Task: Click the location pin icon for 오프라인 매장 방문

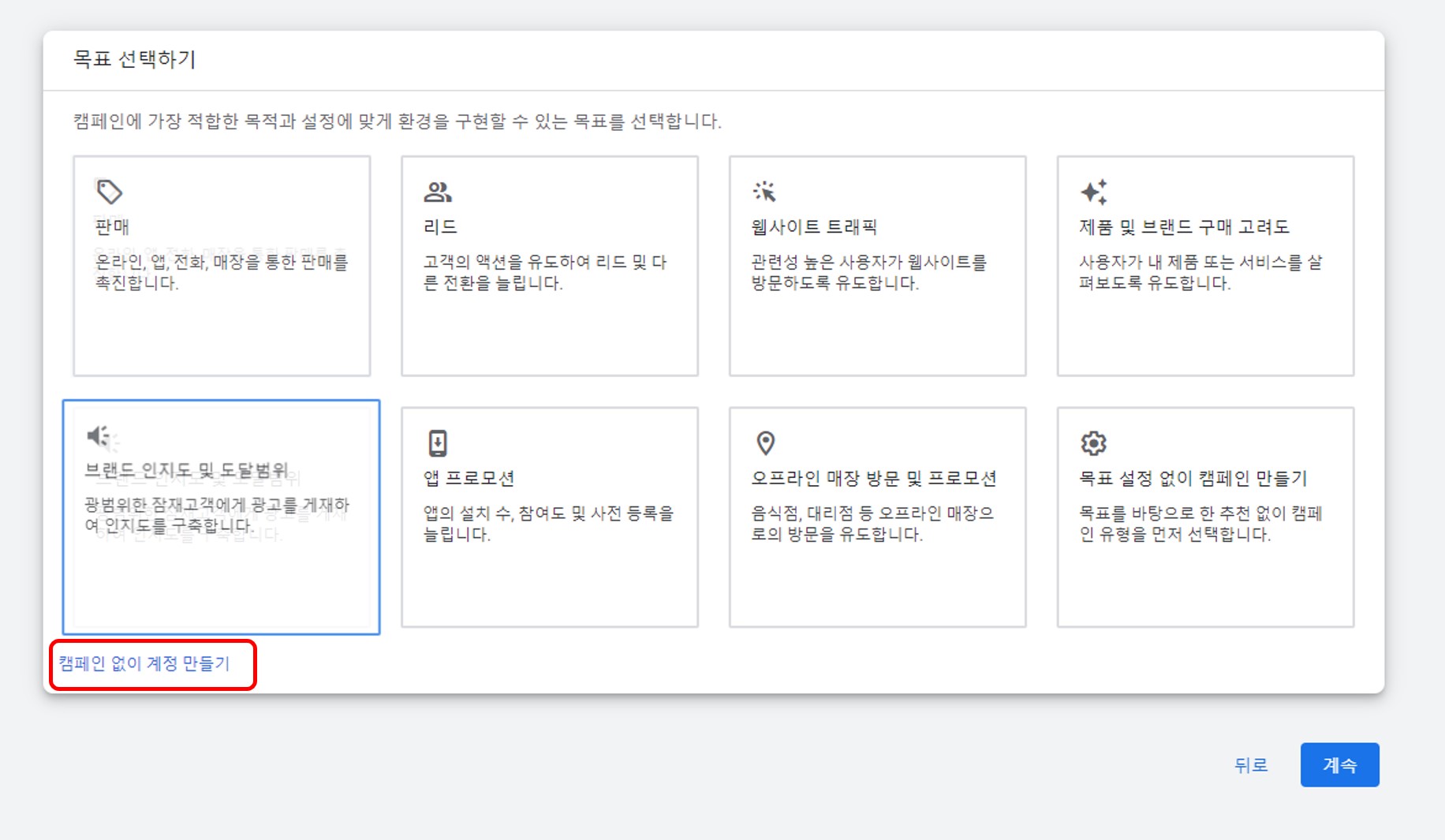Action: [766, 442]
